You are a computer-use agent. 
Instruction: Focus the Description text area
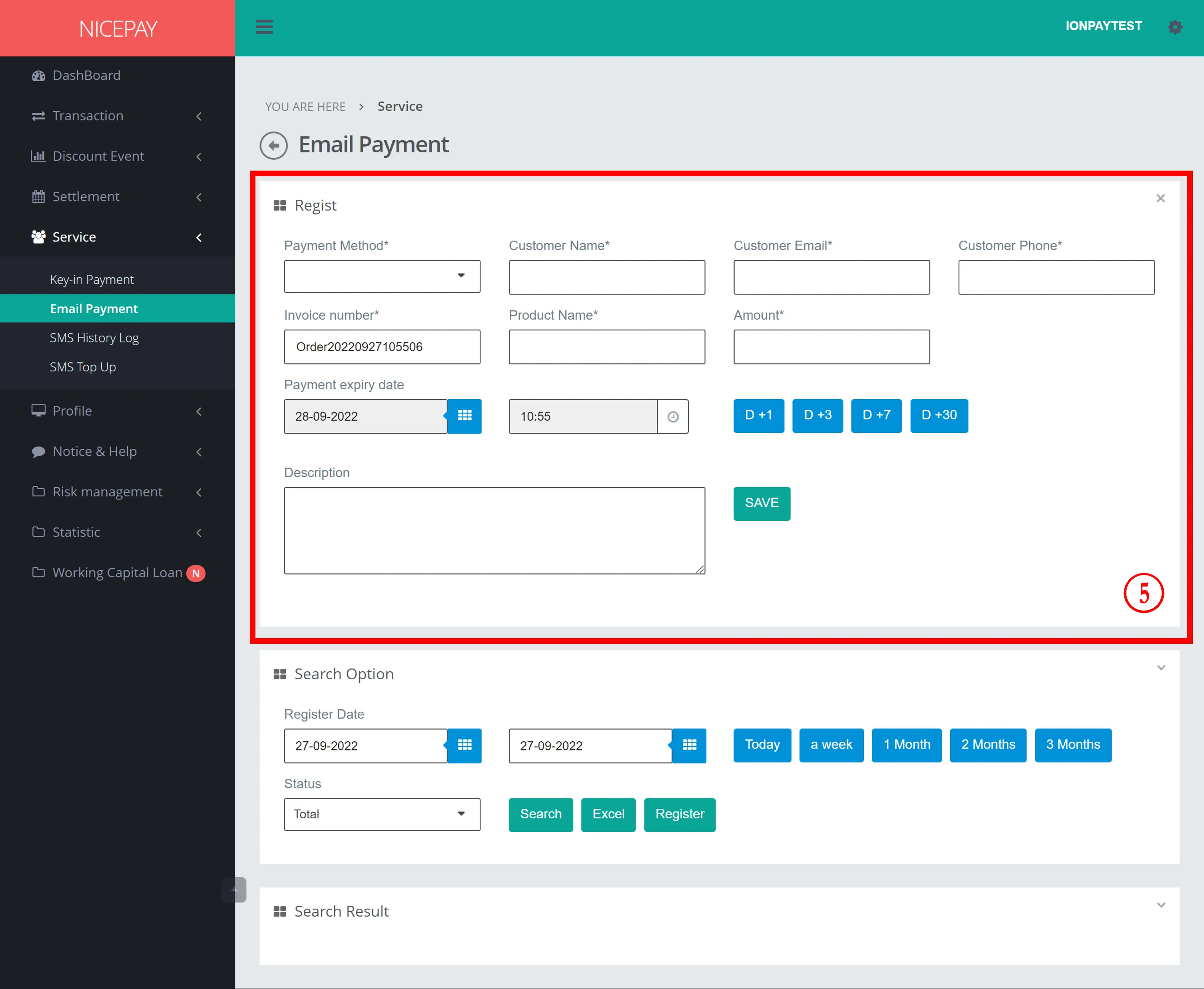[x=494, y=530]
